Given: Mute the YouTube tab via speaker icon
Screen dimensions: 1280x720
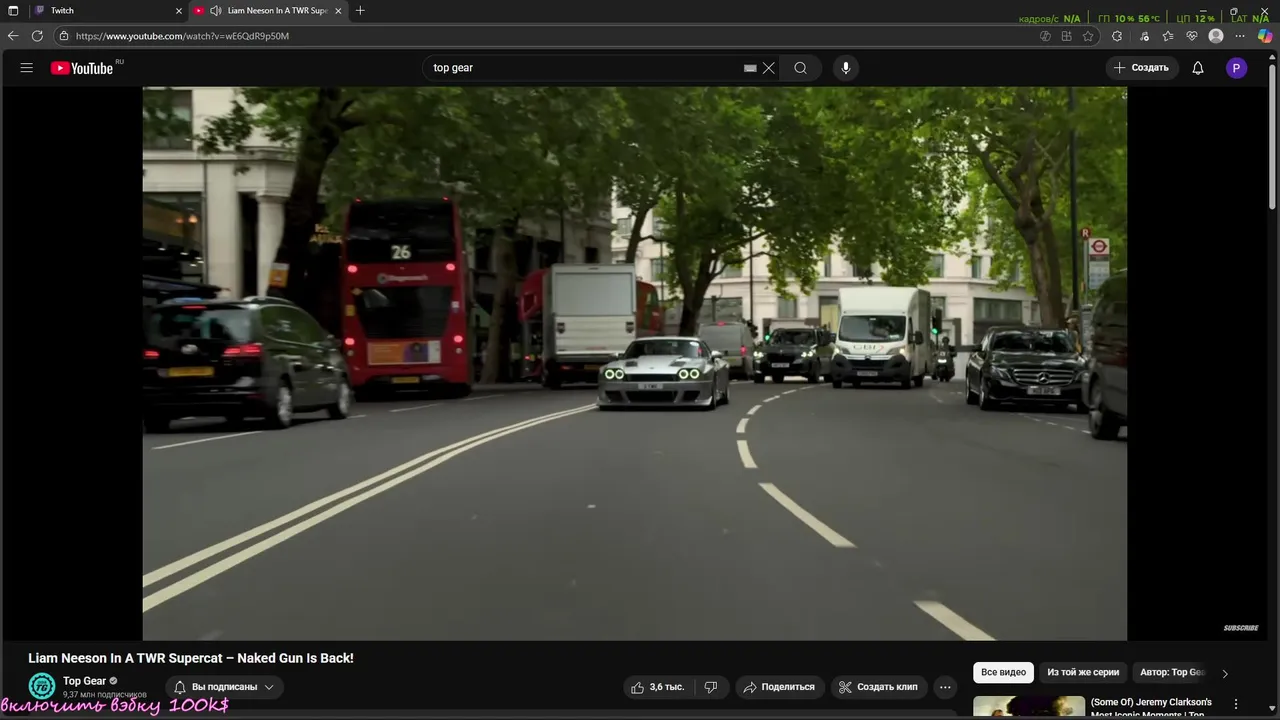Looking at the screenshot, I should coord(215,10).
